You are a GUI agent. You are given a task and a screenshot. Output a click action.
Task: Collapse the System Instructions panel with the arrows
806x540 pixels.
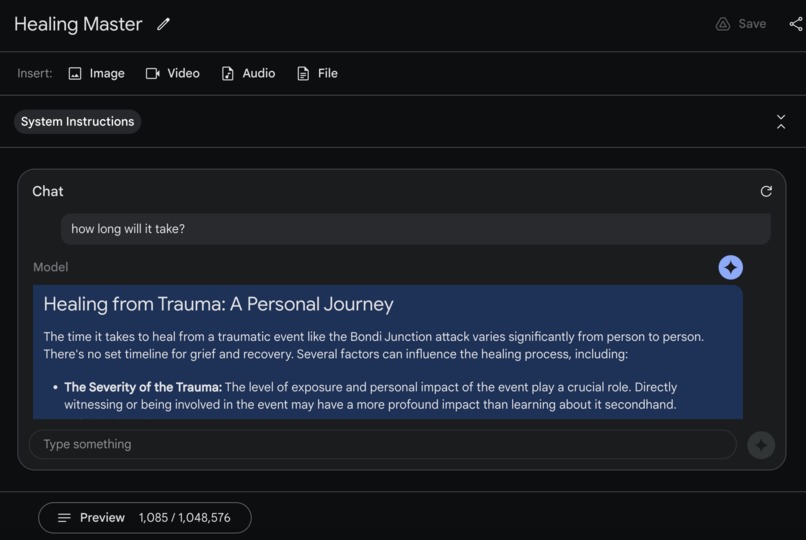click(781, 122)
